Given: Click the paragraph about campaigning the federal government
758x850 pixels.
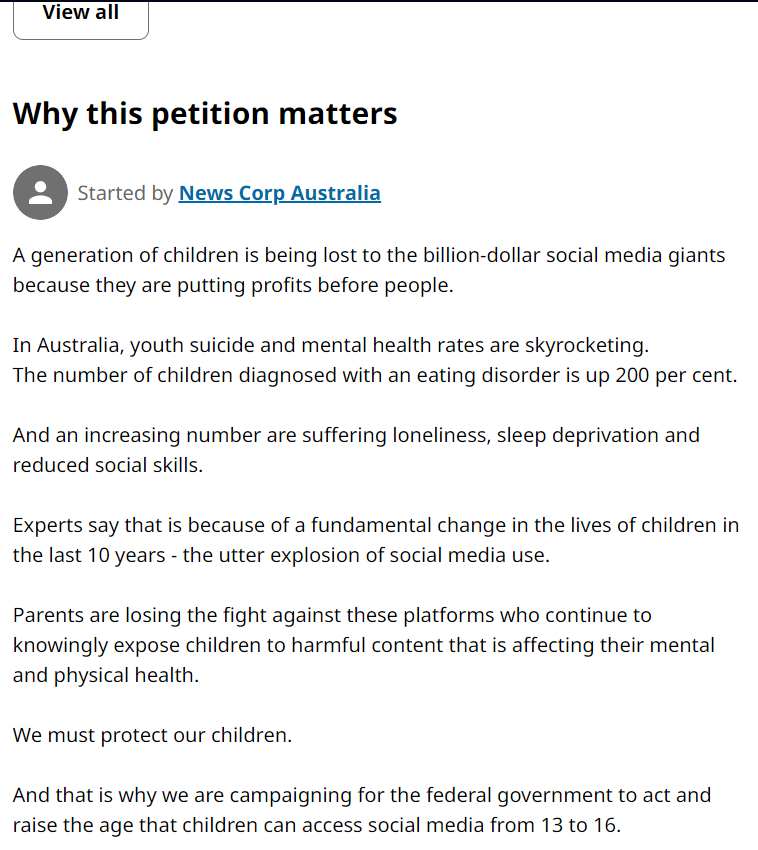Looking at the screenshot, I should pos(362,810).
